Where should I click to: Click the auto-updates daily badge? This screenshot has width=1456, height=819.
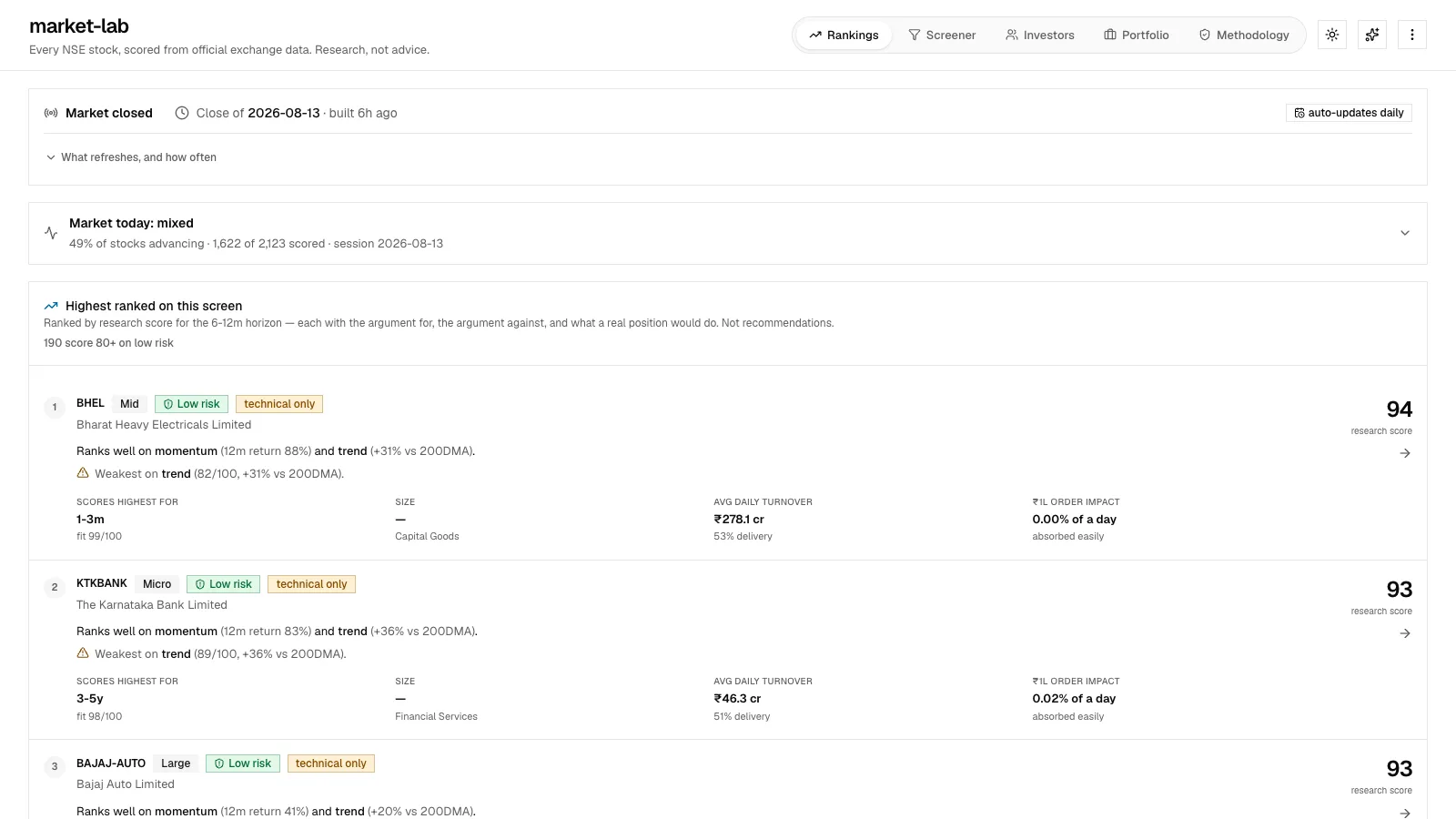click(1349, 113)
